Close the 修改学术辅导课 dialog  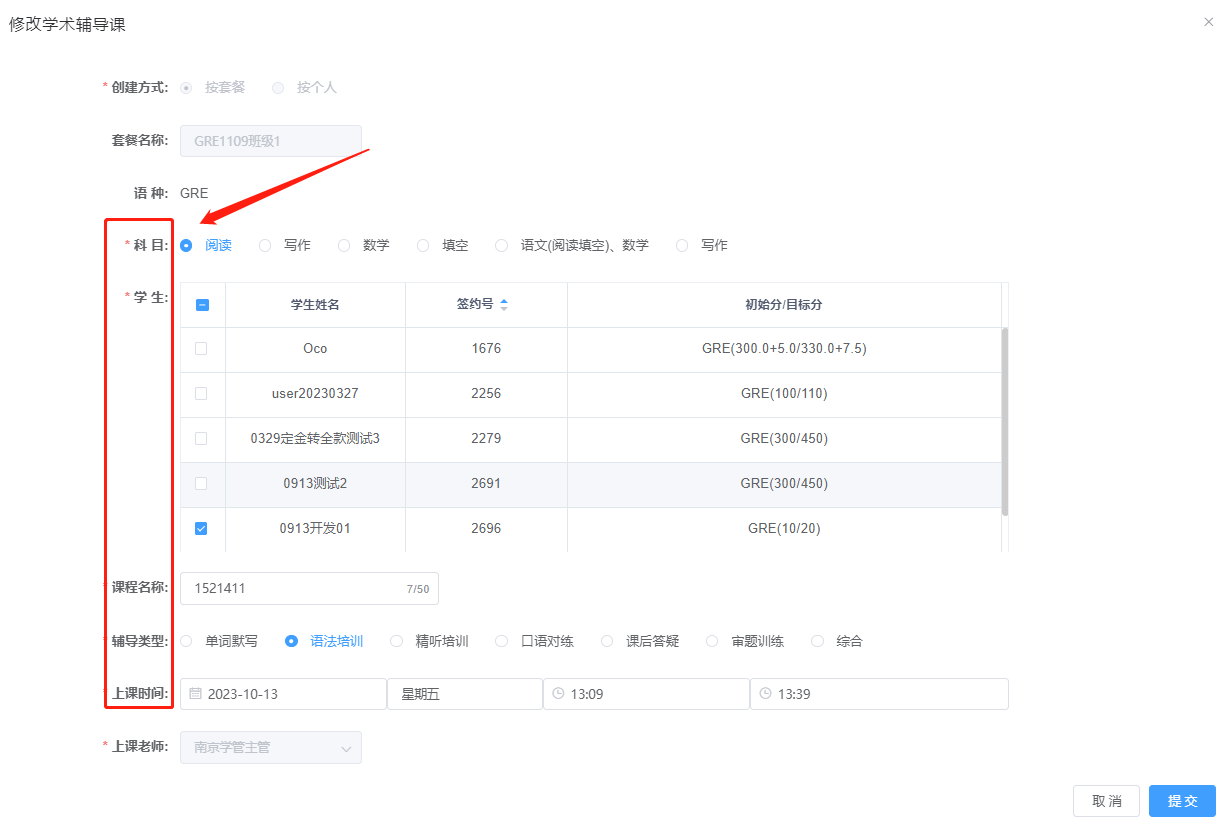click(x=1208, y=21)
